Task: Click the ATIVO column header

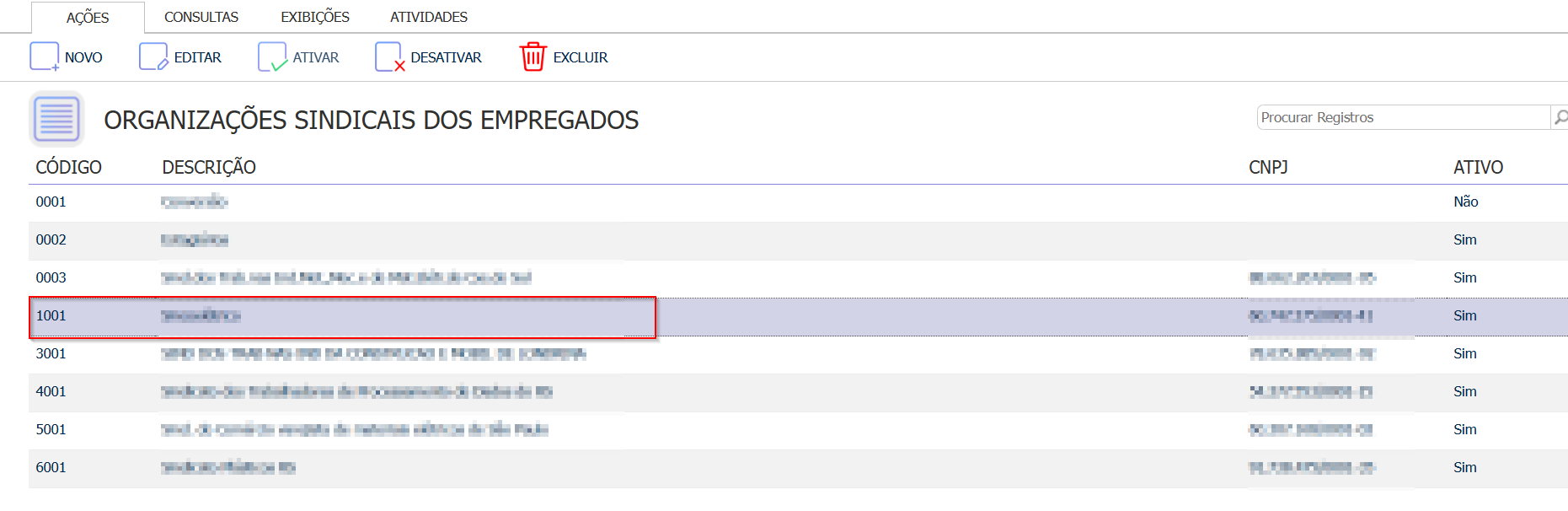Action: point(1478,167)
